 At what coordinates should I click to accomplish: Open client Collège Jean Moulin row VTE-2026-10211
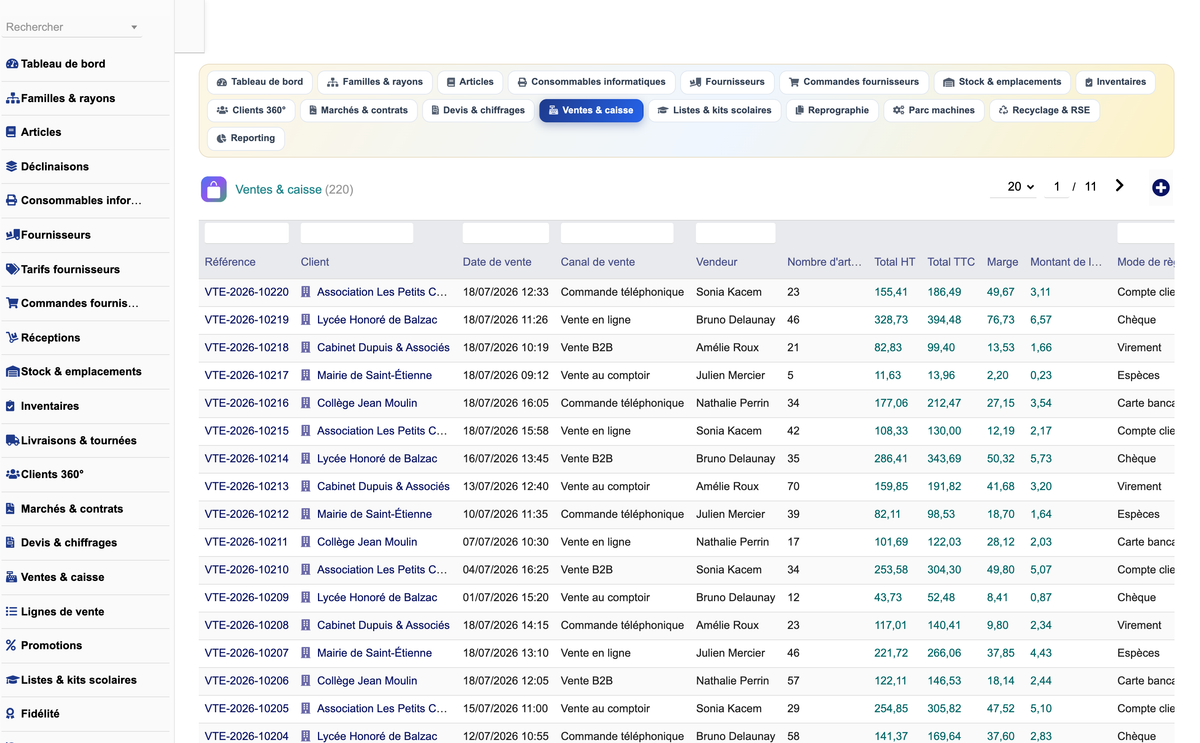pos(367,542)
